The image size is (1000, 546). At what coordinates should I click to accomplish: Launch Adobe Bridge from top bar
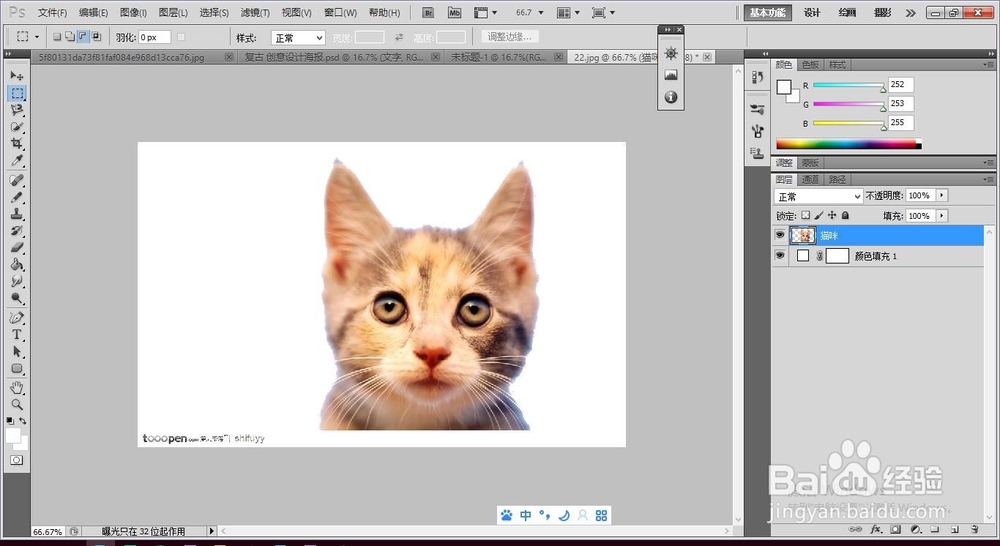point(429,13)
